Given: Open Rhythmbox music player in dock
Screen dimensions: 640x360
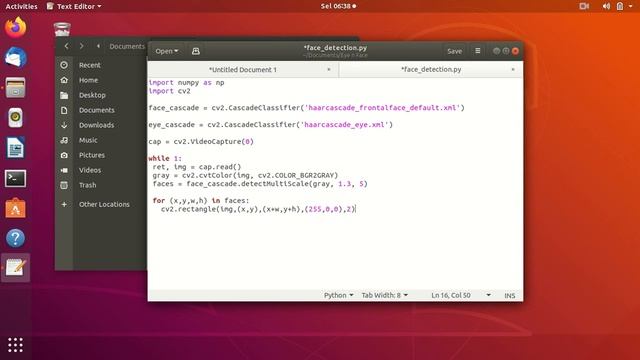Looking at the screenshot, I should pyautogui.click(x=16, y=118).
